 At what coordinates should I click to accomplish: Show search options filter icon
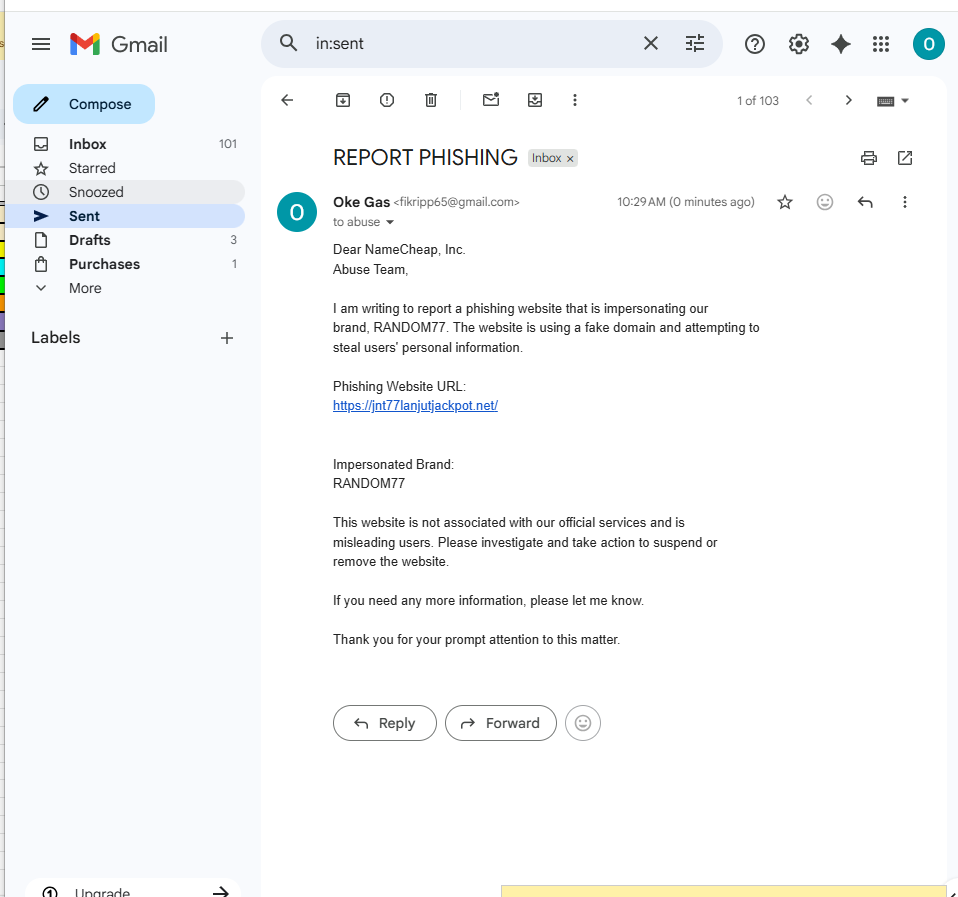tap(695, 43)
